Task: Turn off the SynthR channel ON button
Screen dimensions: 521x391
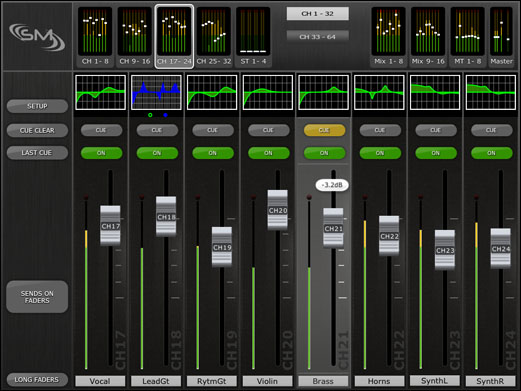Action: point(492,153)
